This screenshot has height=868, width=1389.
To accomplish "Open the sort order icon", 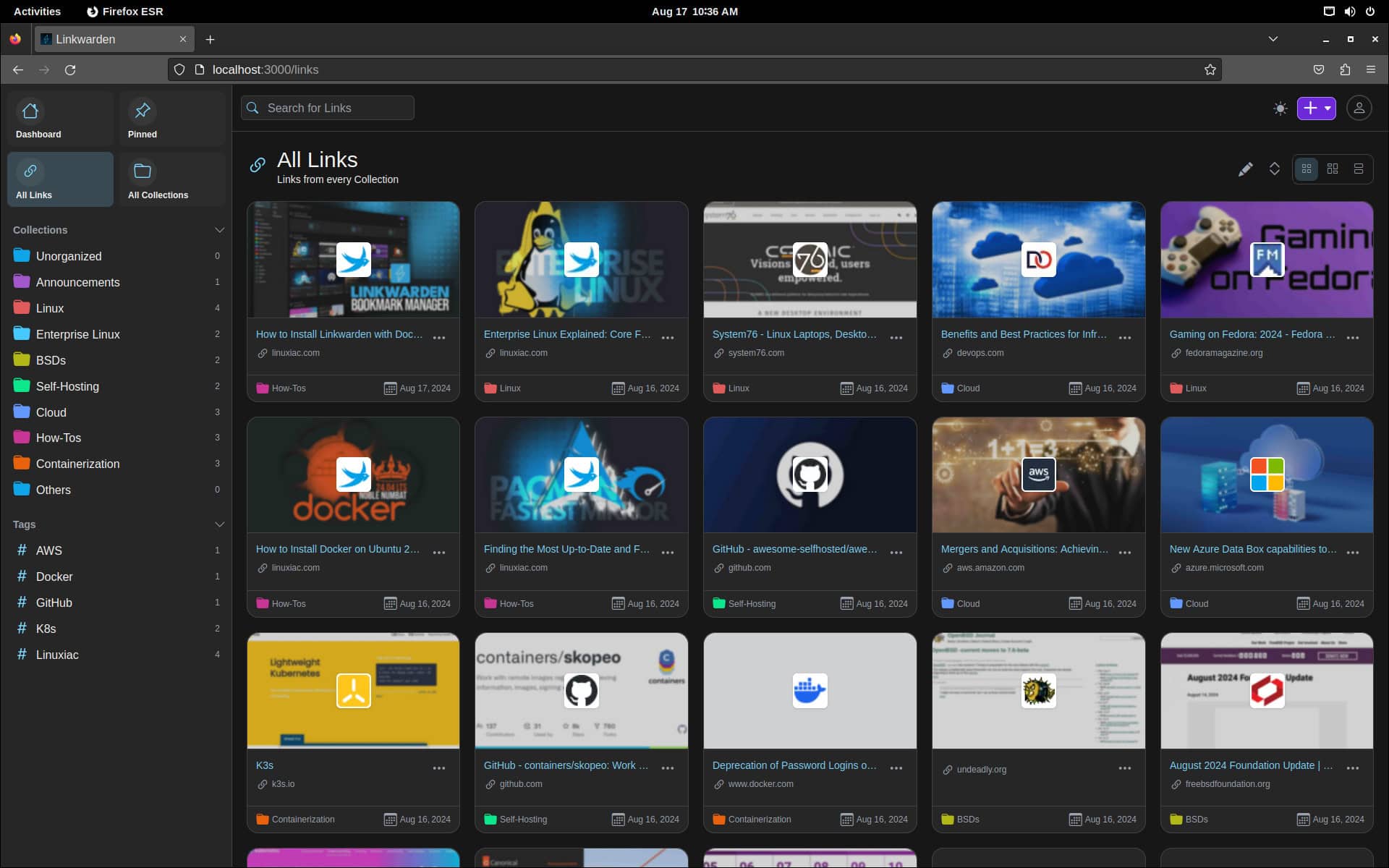I will tap(1275, 169).
